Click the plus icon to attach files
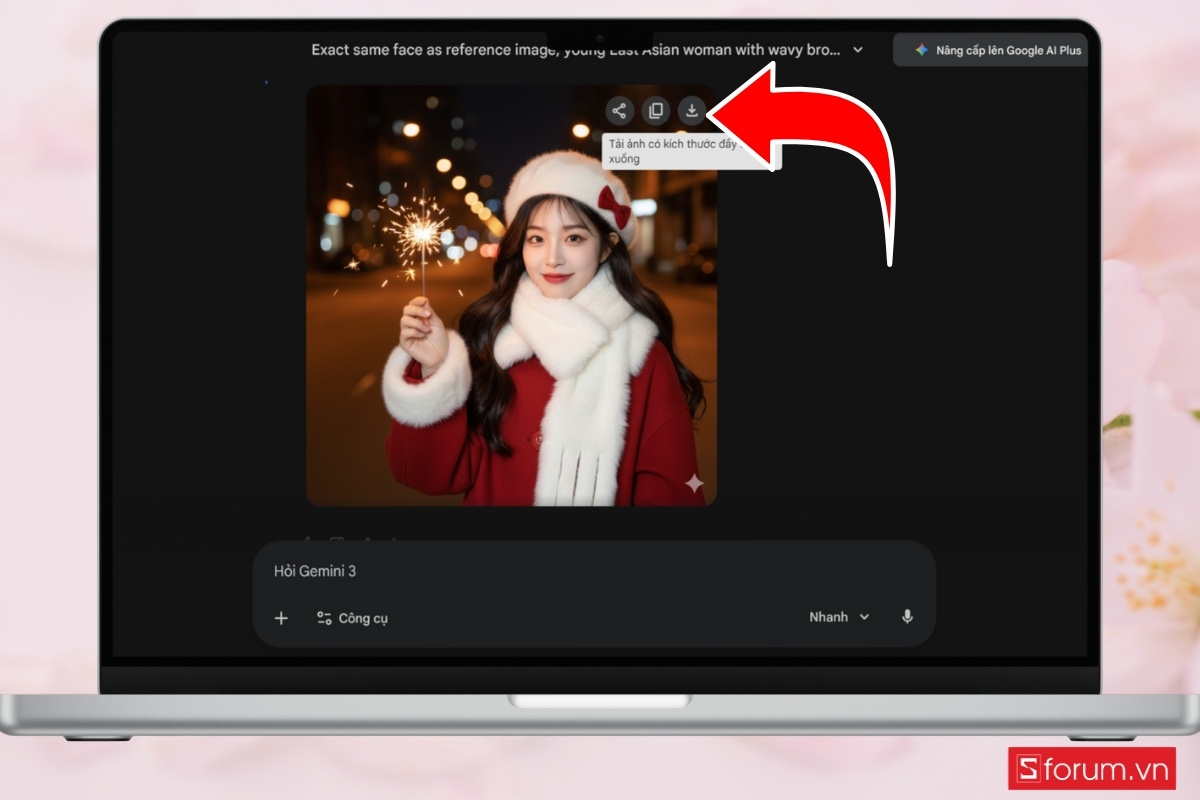Image resolution: width=1200 pixels, height=800 pixels. [281, 618]
